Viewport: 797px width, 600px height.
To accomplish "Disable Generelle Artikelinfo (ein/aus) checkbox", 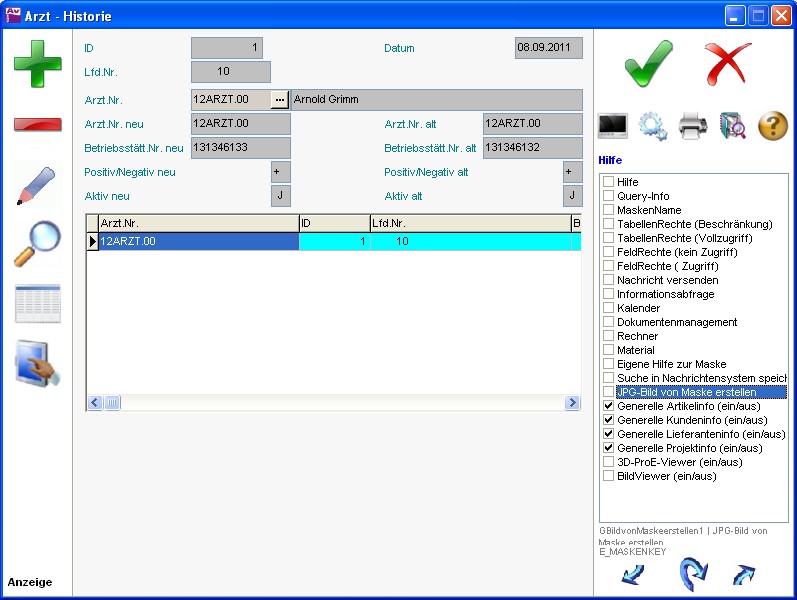I will pyautogui.click(x=608, y=407).
